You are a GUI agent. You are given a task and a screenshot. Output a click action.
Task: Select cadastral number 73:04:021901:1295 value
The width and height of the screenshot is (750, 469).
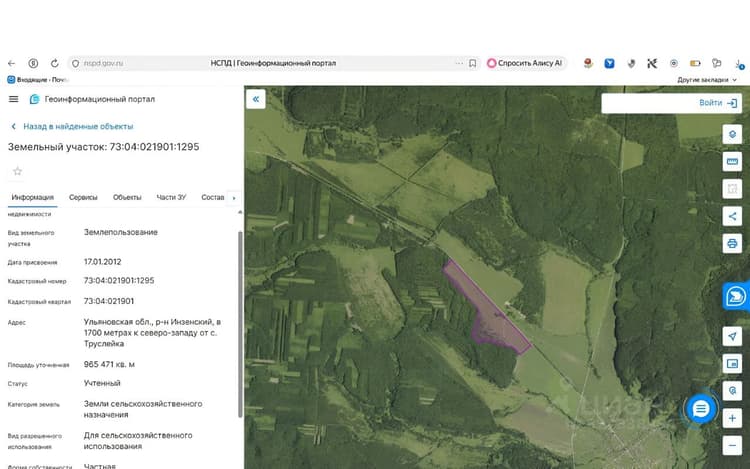[119, 281]
